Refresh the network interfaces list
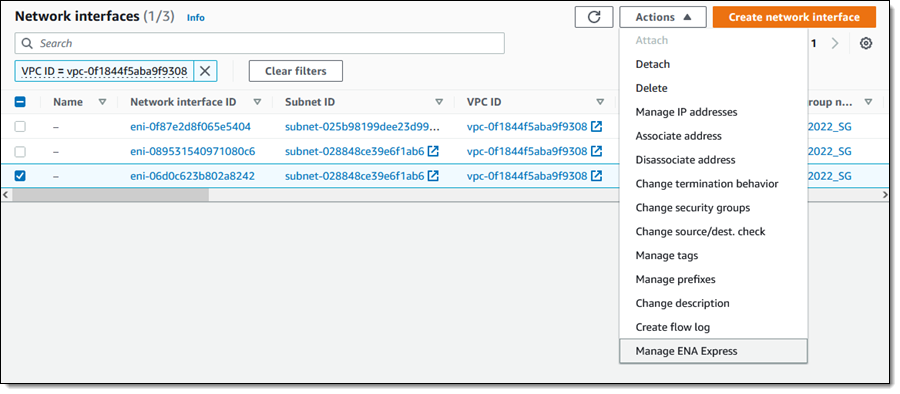900x394 pixels. coord(594,17)
